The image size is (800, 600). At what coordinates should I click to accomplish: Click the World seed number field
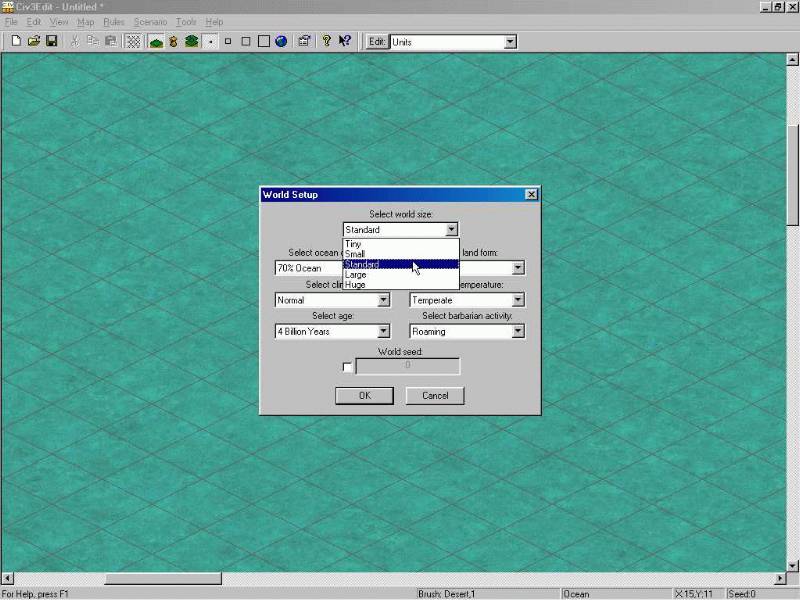(408, 366)
